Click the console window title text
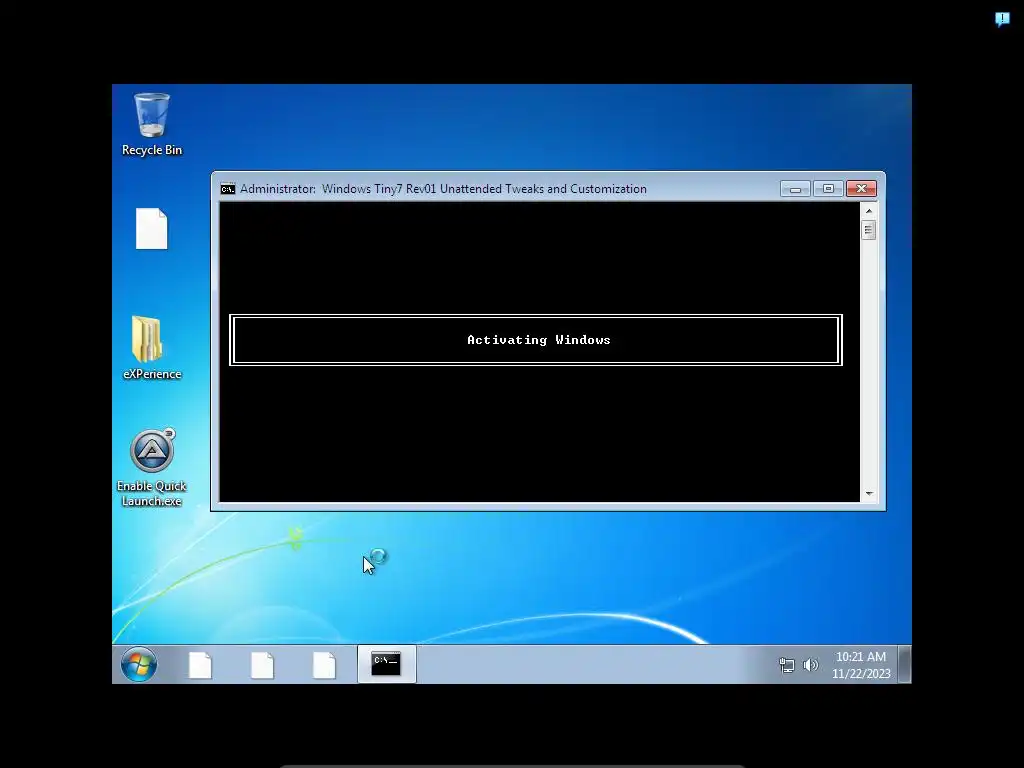This screenshot has width=1024, height=768. click(x=443, y=189)
